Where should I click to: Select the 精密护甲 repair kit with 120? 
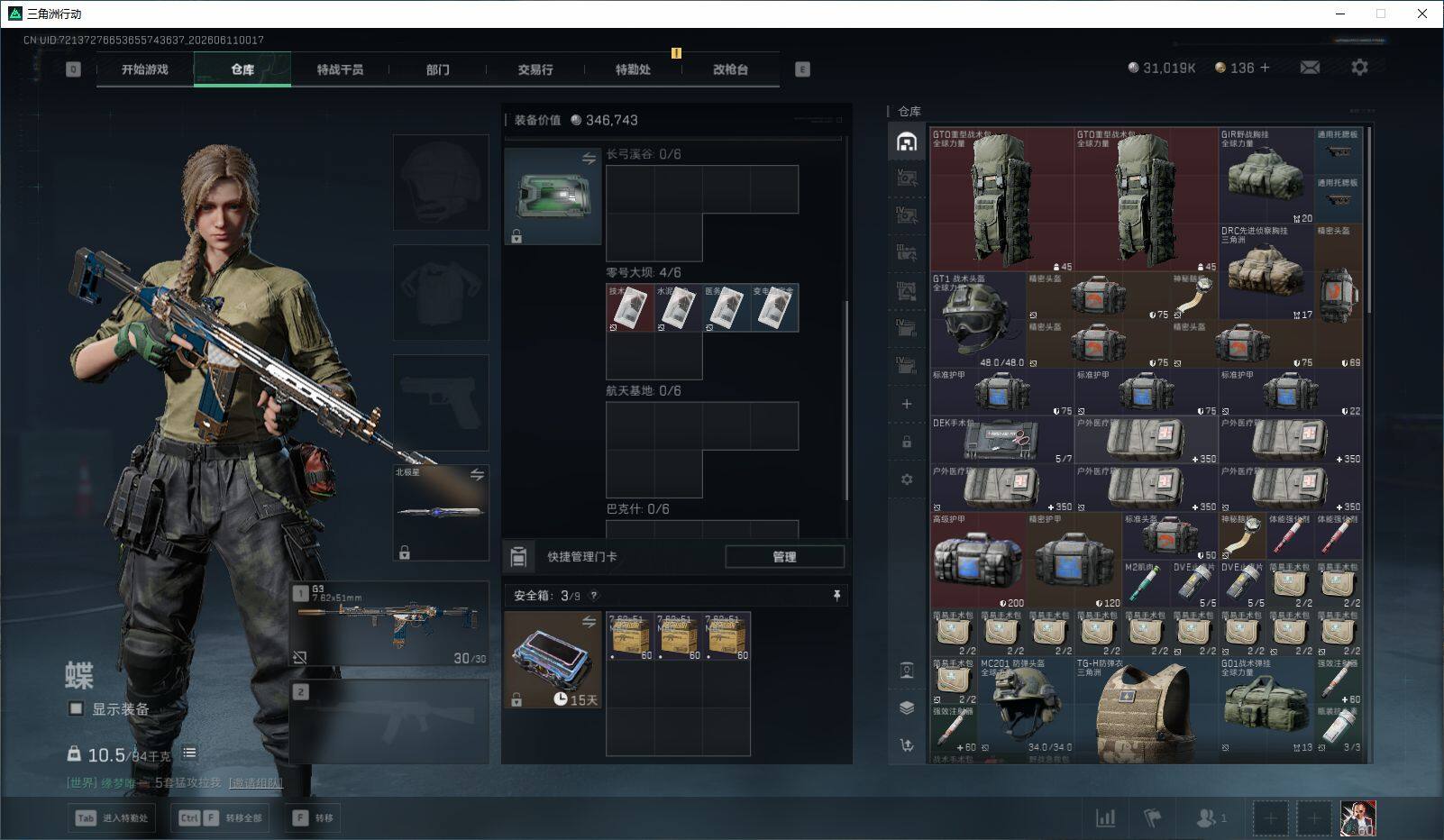pyautogui.click(x=1074, y=561)
